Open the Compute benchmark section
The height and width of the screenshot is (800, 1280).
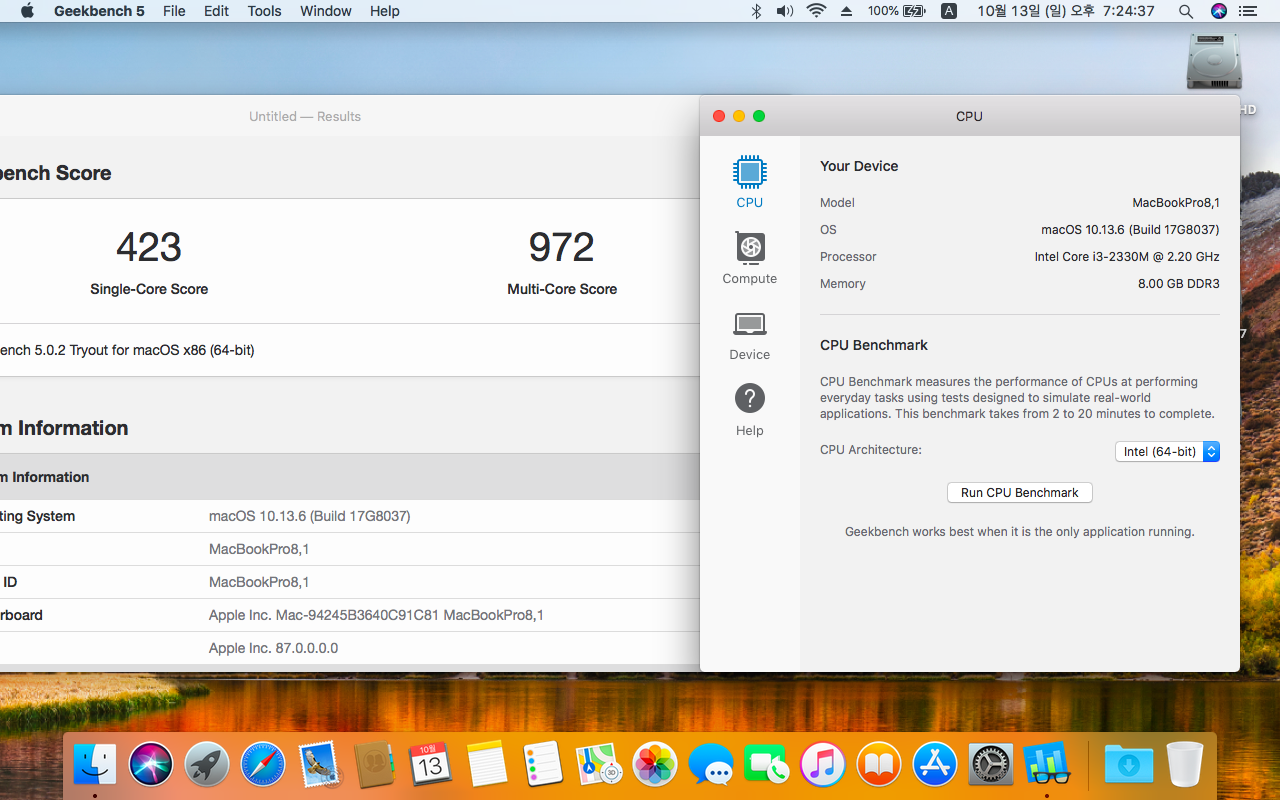(x=750, y=258)
